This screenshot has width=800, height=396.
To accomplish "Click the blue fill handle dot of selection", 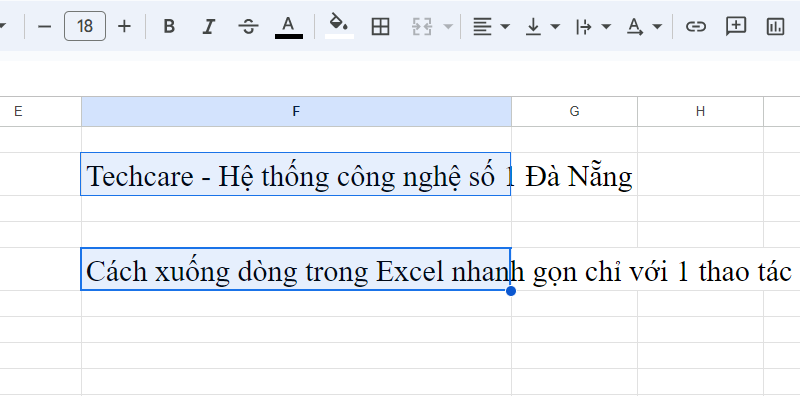I will click(511, 291).
